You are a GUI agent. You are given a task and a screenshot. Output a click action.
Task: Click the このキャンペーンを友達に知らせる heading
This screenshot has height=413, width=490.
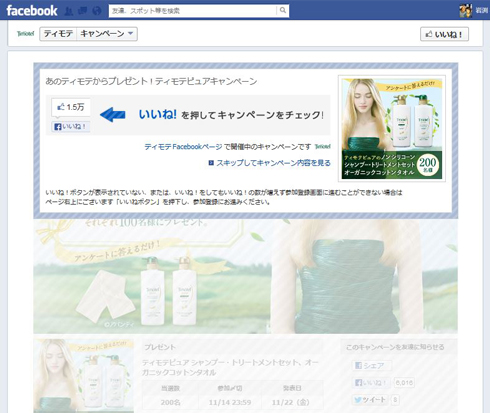(395, 347)
